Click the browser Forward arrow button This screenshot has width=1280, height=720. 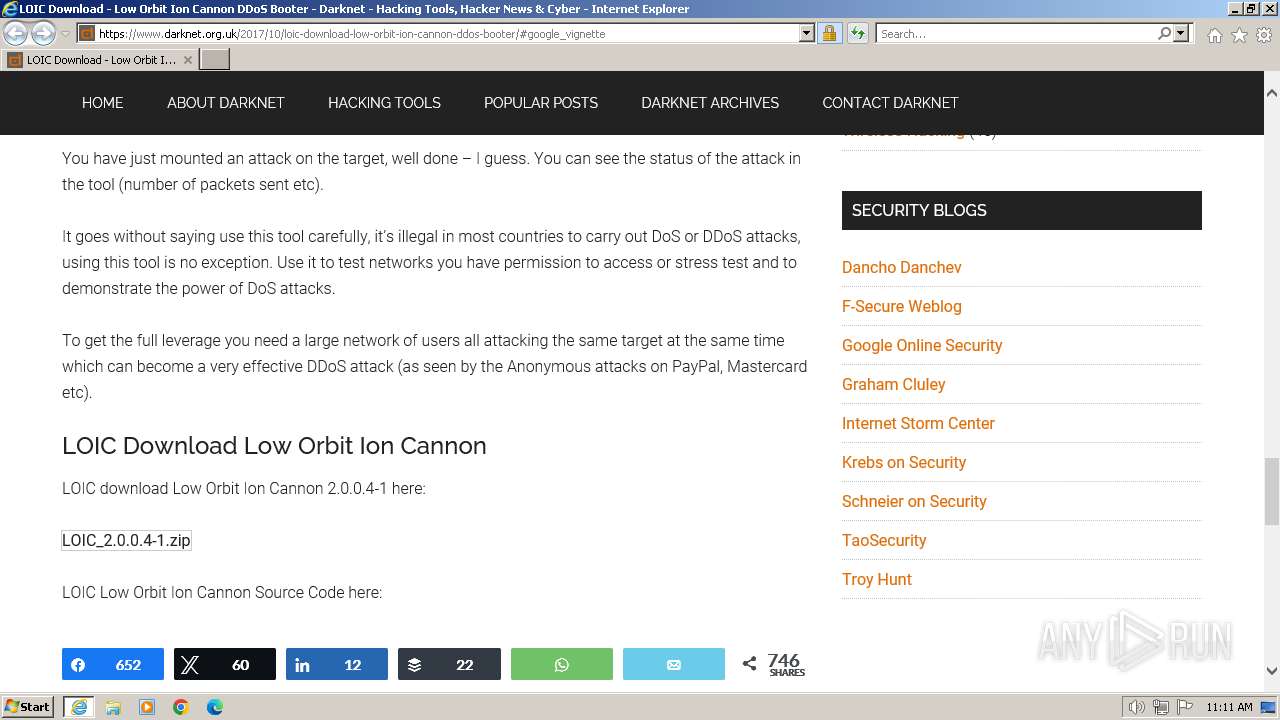(x=43, y=33)
